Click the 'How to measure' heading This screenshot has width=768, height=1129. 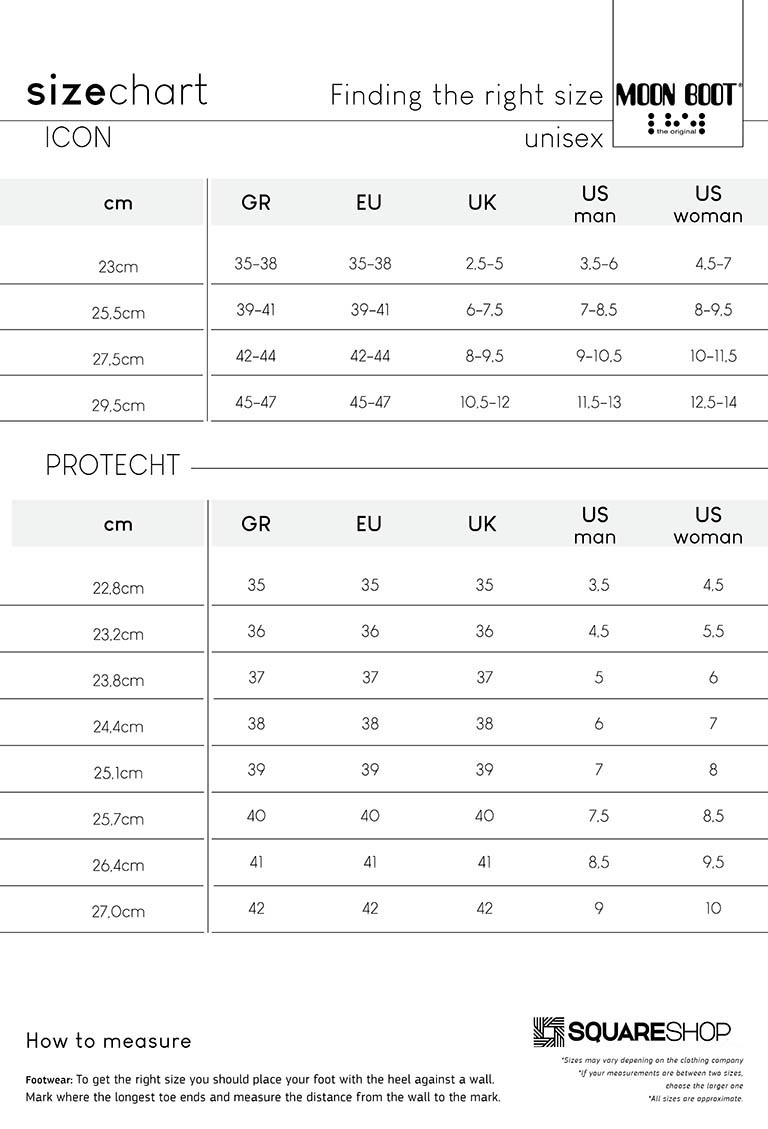(x=109, y=1040)
